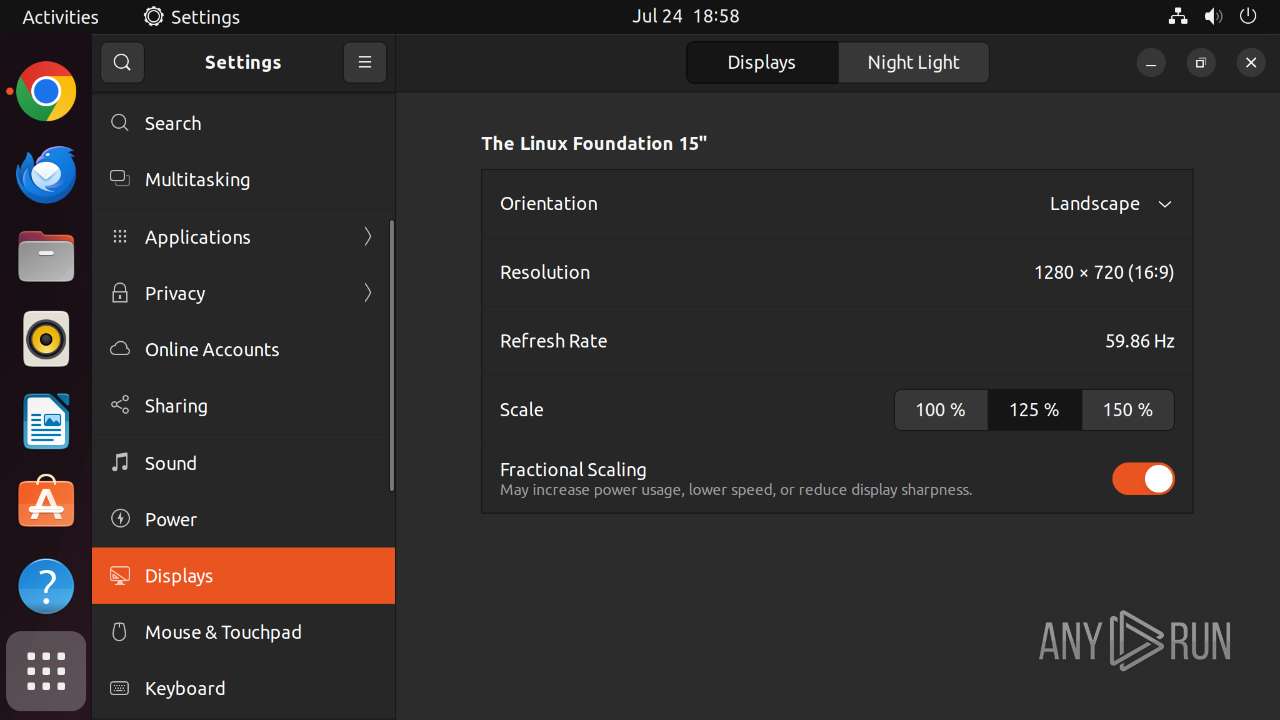Open Ubuntu Software from the dock
The height and width of the screenshot is (720, 1280).
(46, 503)
